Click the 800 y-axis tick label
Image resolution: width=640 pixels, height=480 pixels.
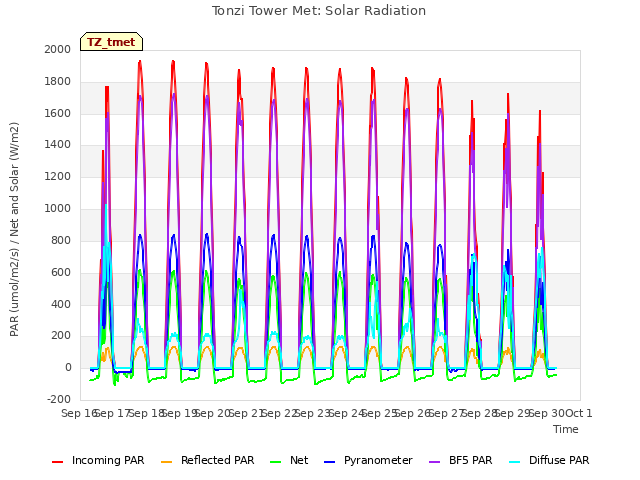[x=61, y=240]
